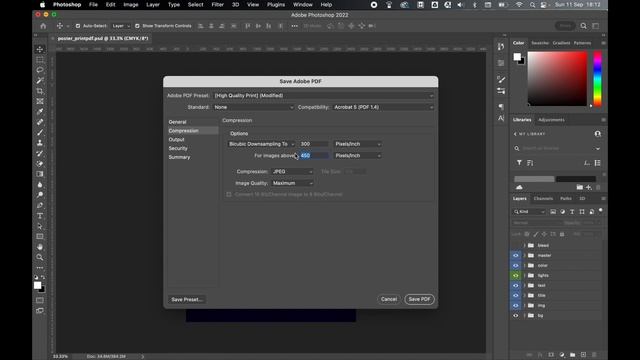
Task: Pick a color in the red color field
Action: 557,79
